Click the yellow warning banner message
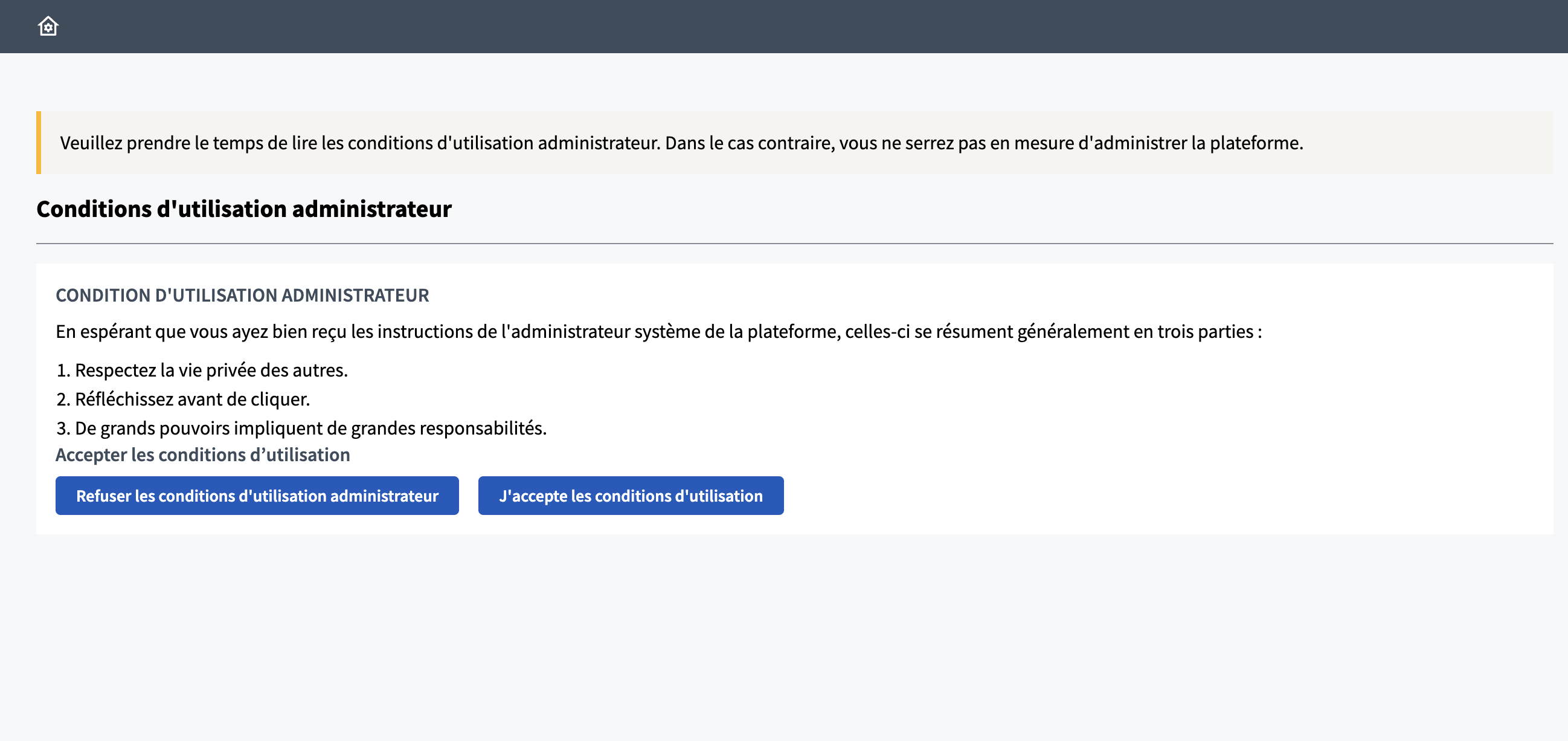This screenshot has height=741, width=1568. click(681, 143)
